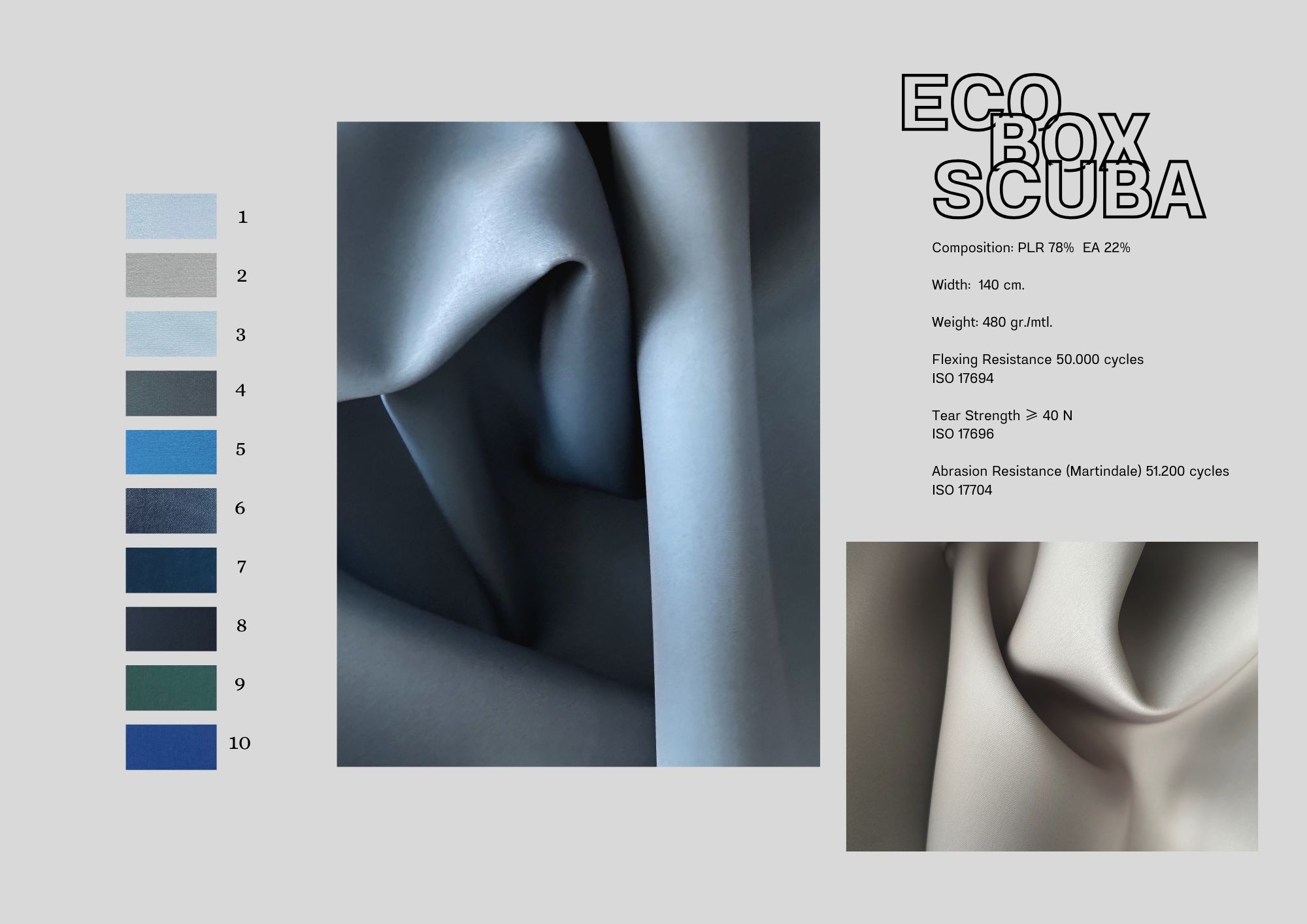The width and height of the screenshot is (1307, 924).
Task: Click the number label 8 beside swatch
Action: click(x=241, y=626)
